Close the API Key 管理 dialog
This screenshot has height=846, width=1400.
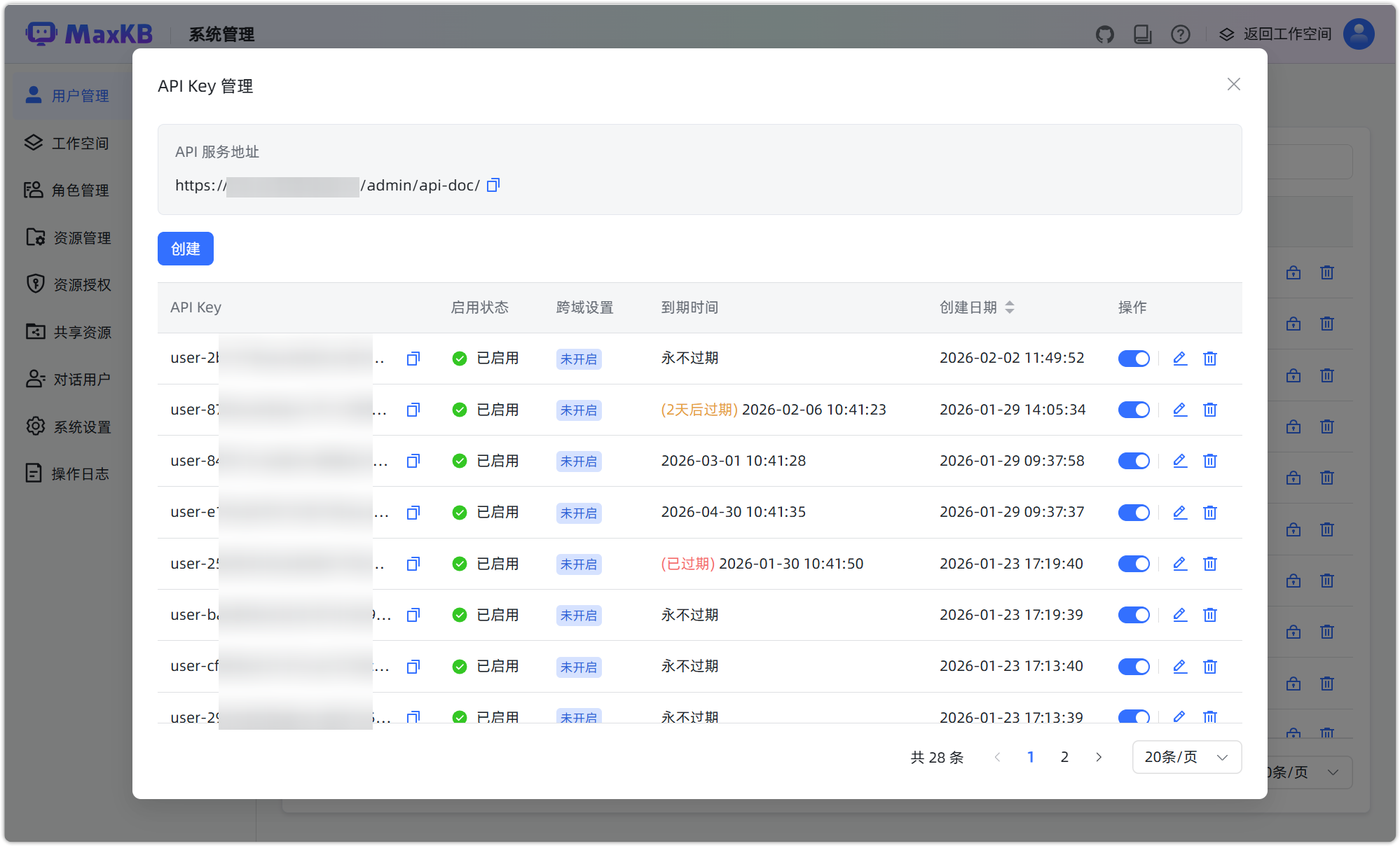(x=1234, y=85)
